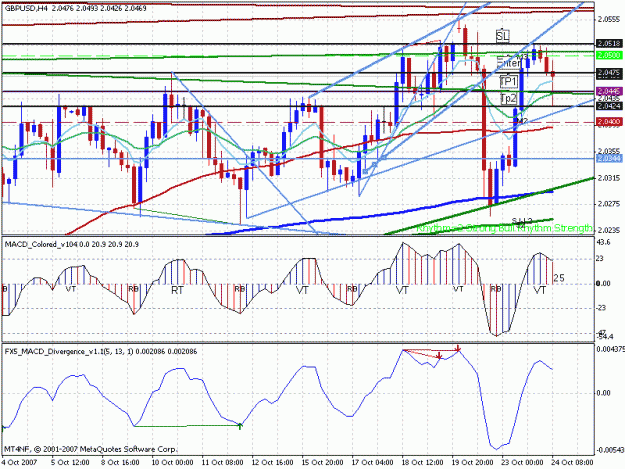This screenshot has height=469, width=625.
Task: Click the 23 level on MACD axis
Action: pyautogui.click(x=600, y=259)
